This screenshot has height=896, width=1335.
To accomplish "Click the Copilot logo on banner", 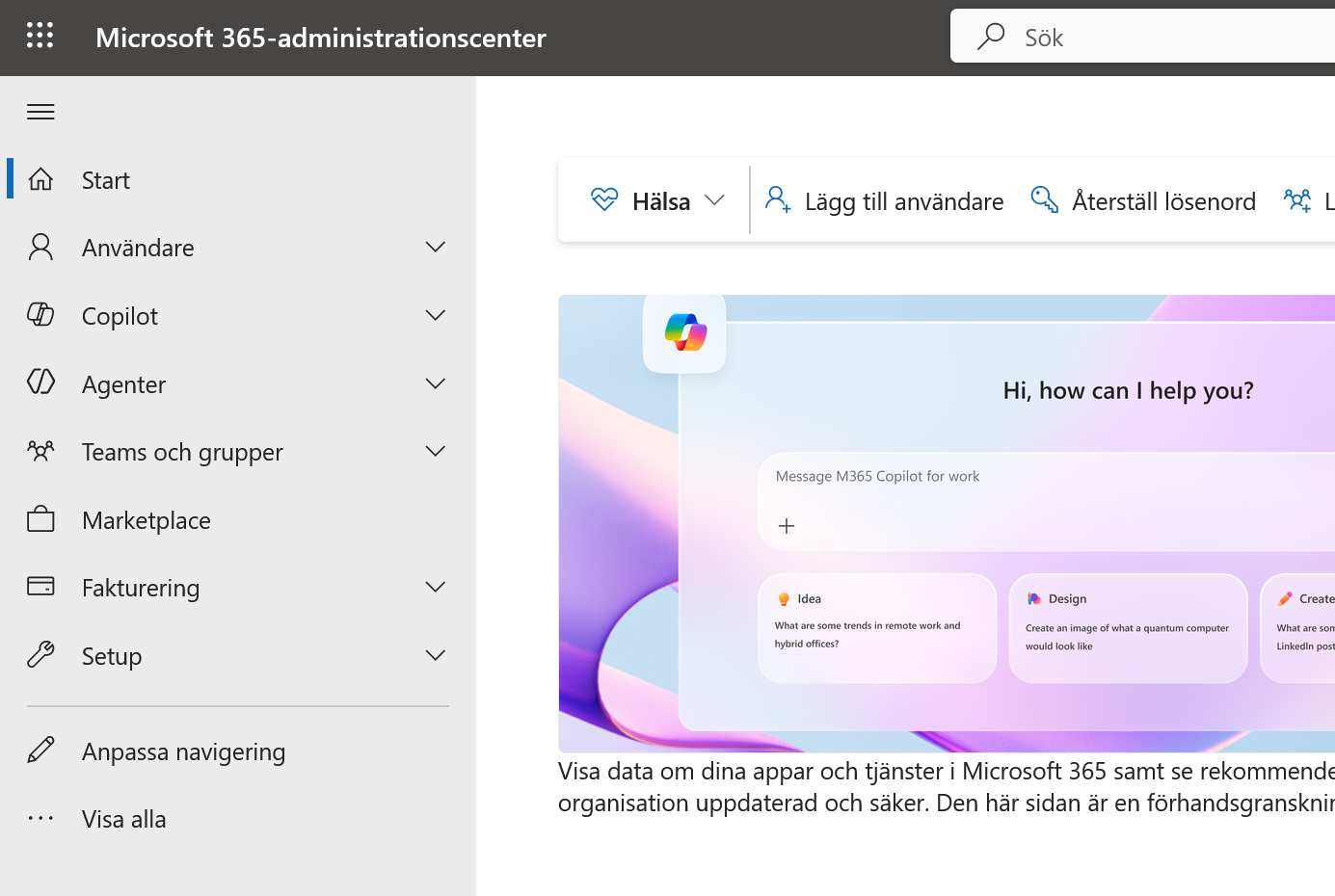I will tap(685, 332).
